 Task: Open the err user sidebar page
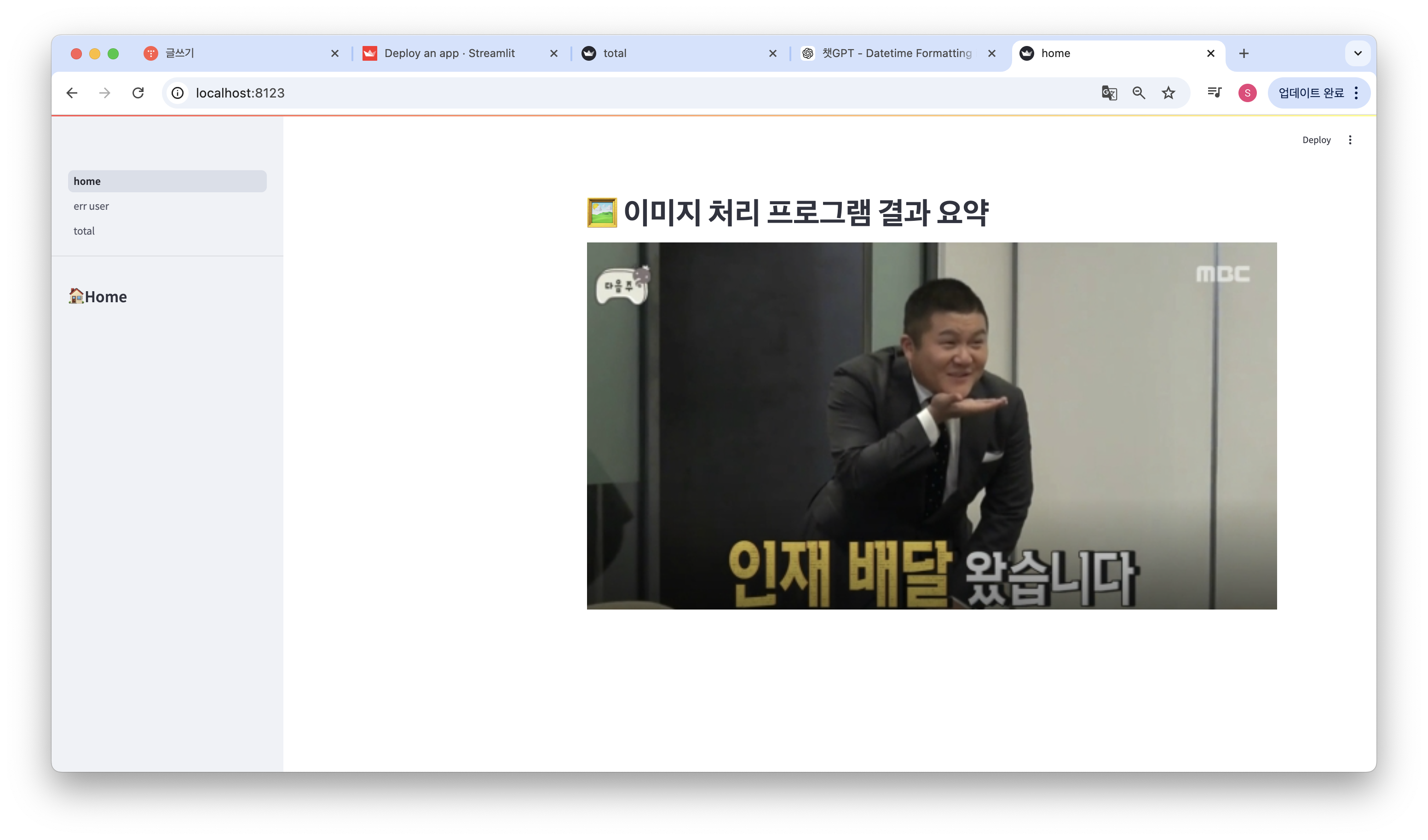click(167, 206)
